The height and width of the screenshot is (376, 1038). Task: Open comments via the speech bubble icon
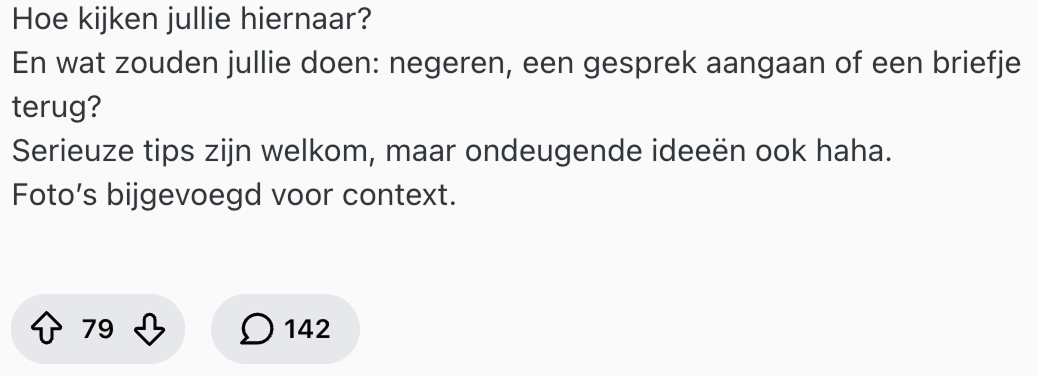[256, 329]
